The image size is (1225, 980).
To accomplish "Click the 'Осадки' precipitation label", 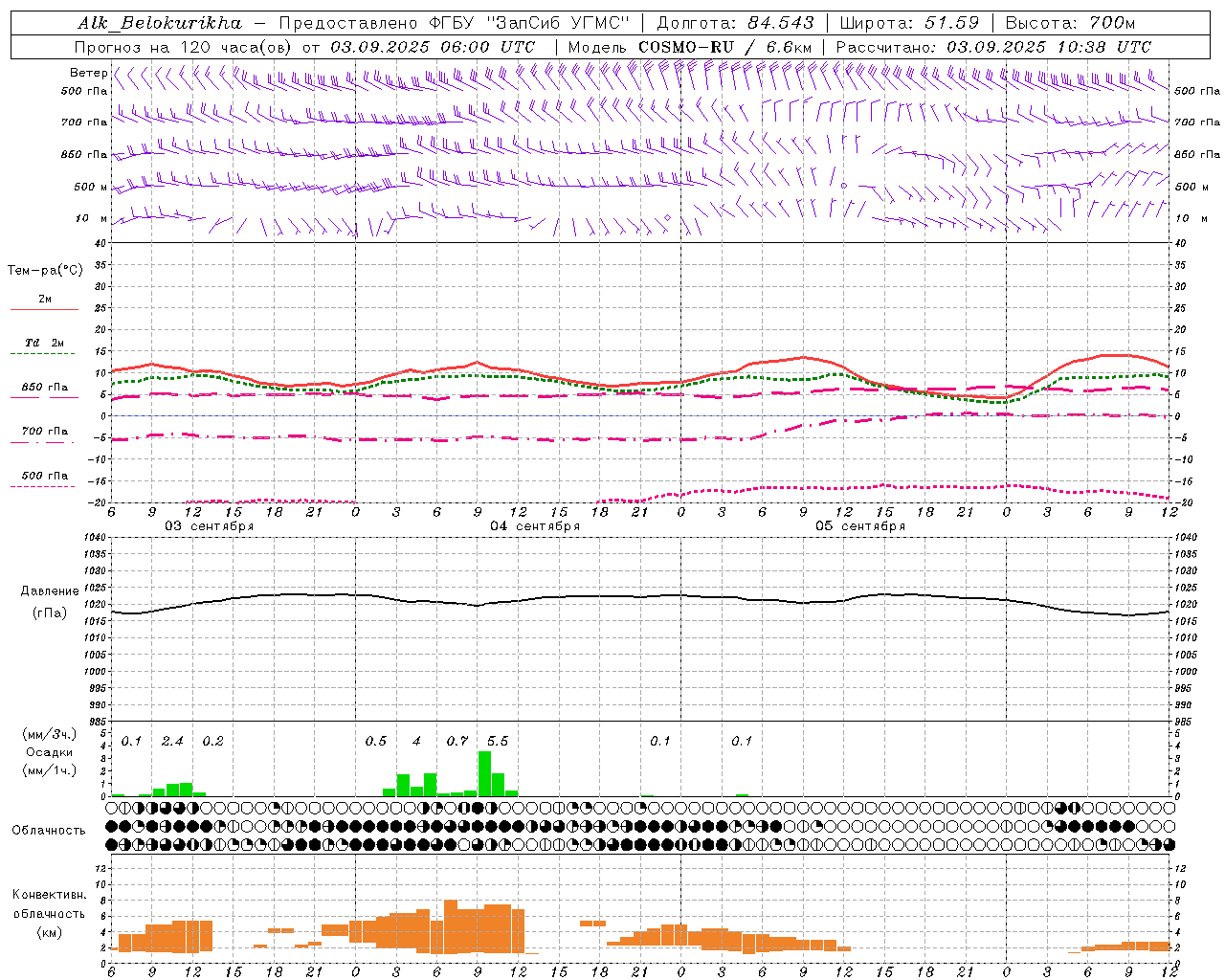I will click(x=49, y=752).
